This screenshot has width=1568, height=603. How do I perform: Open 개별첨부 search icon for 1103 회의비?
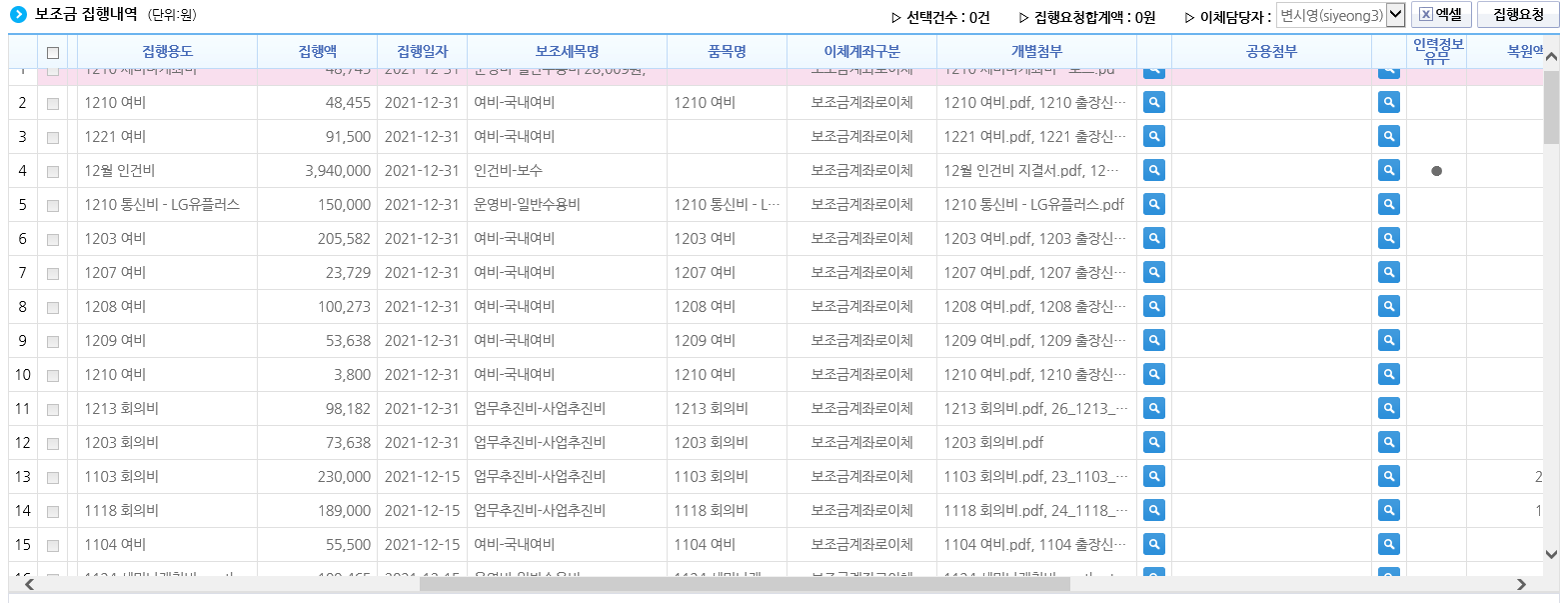point(1154,476)
